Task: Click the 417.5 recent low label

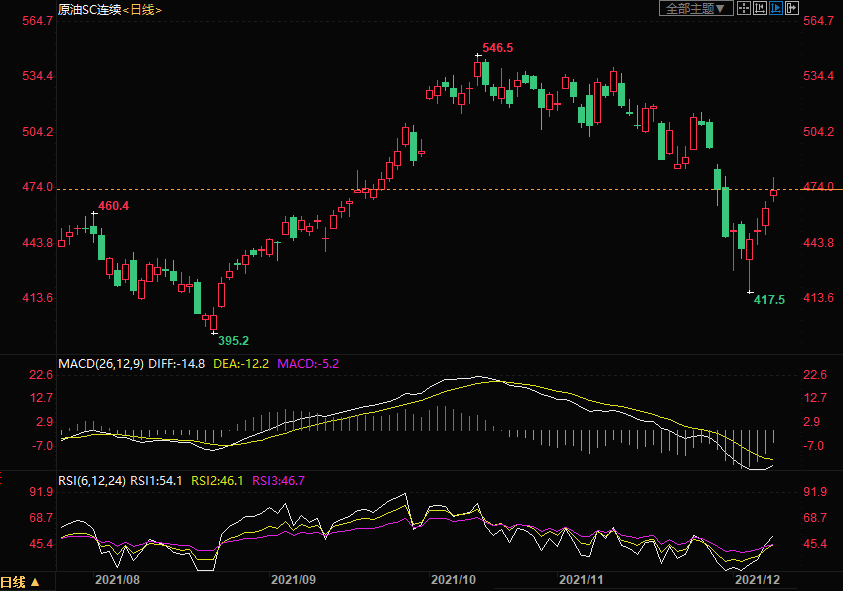Action: pos(769,300)
